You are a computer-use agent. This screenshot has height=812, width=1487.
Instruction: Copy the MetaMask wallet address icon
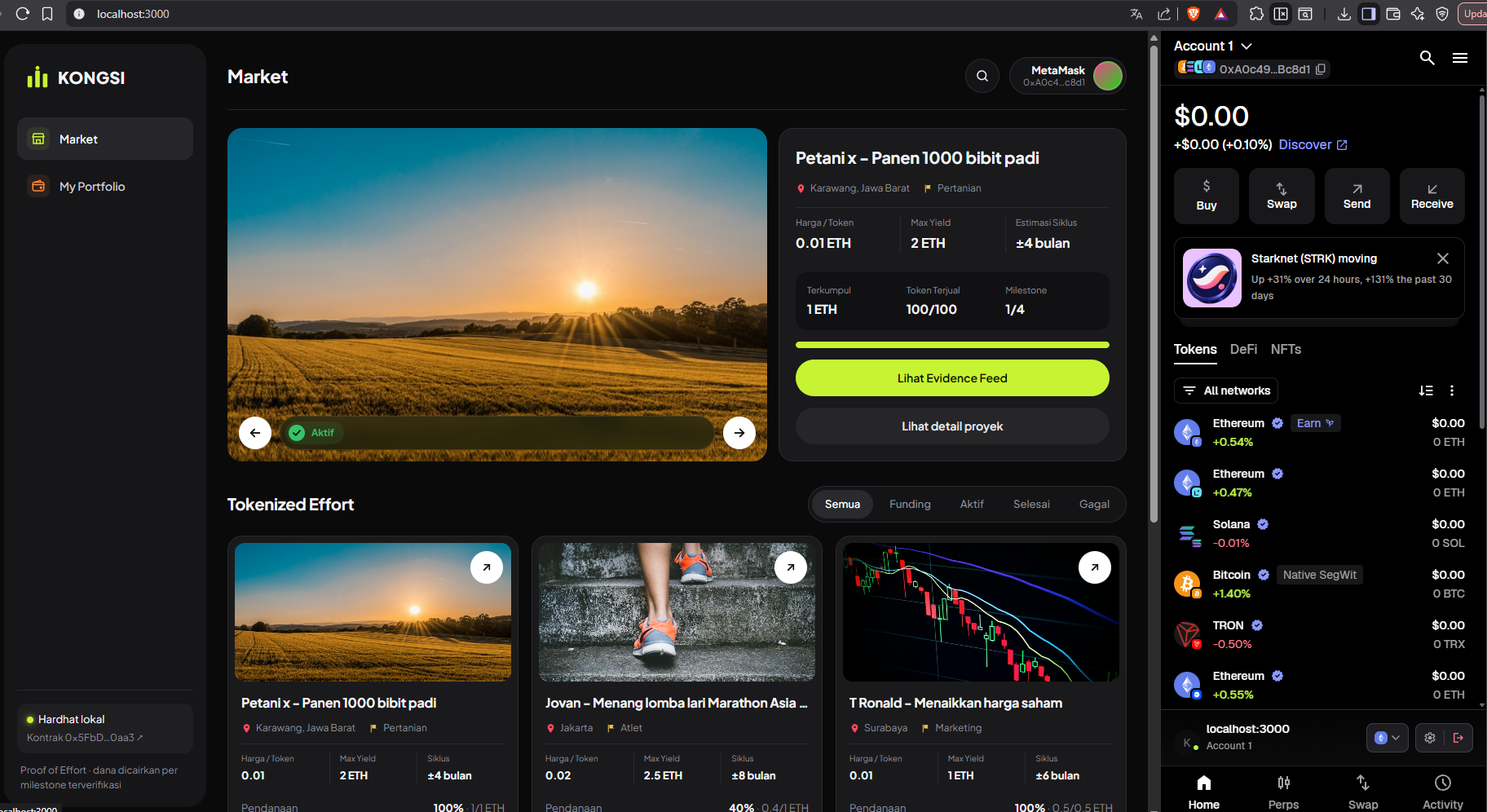pyautogui.click(x=1321, y=69)
